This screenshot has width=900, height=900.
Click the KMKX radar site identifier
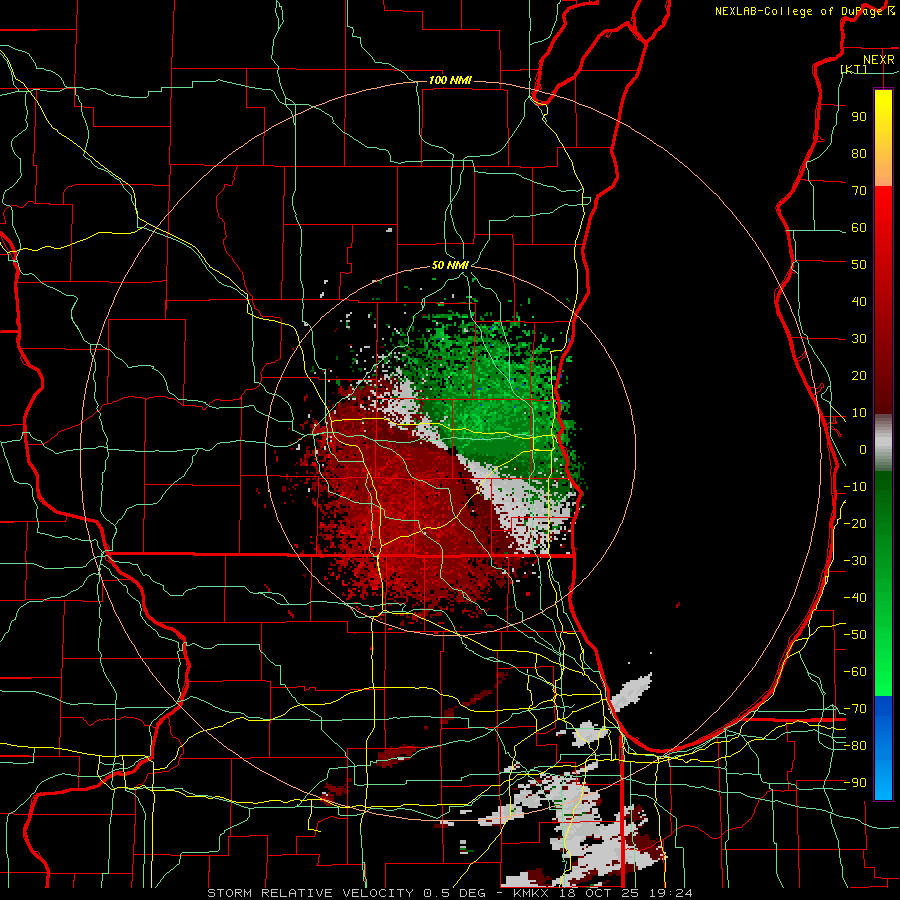click(532, 893)
